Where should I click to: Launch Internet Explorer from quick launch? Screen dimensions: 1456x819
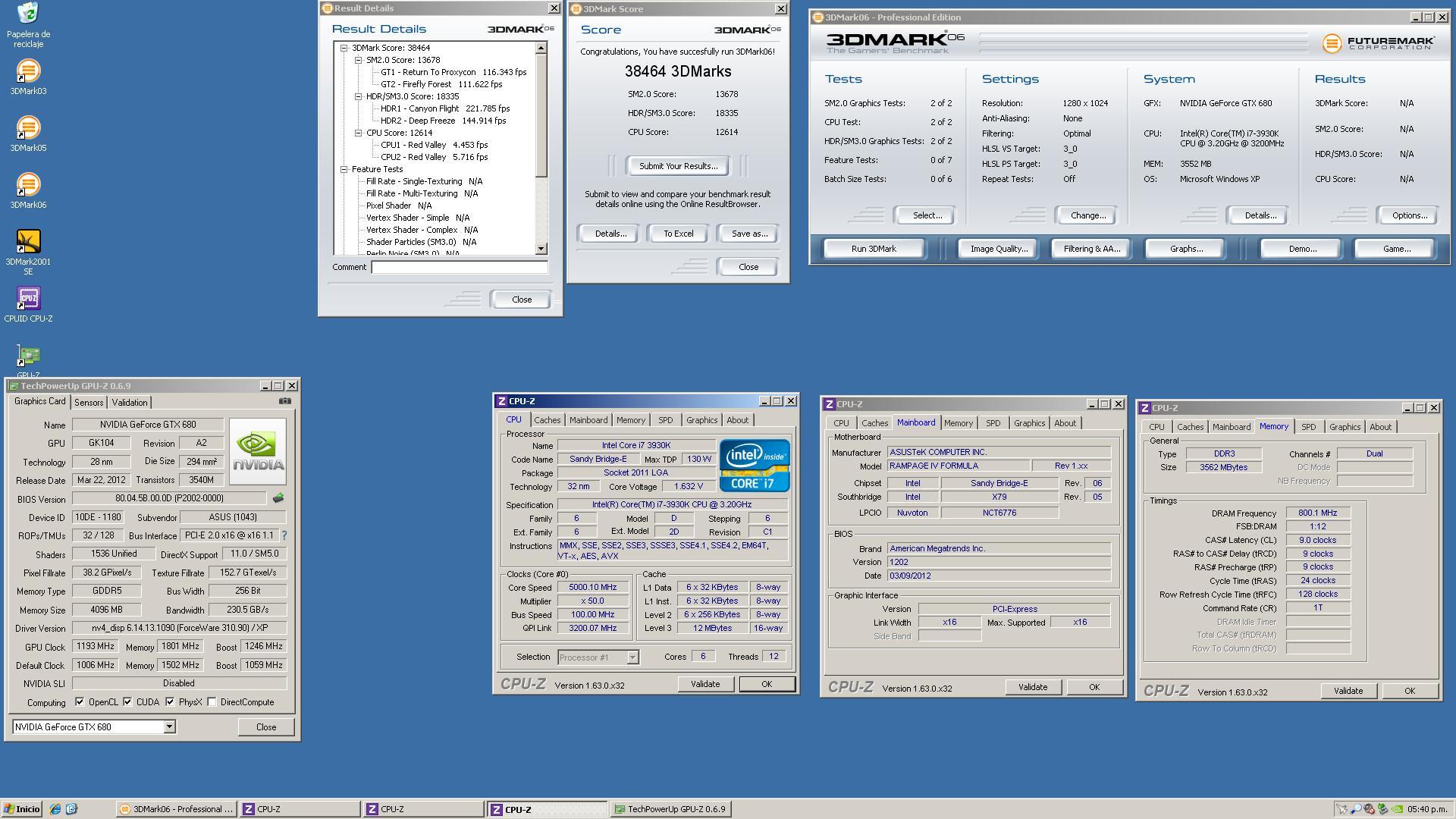[55, 809]
